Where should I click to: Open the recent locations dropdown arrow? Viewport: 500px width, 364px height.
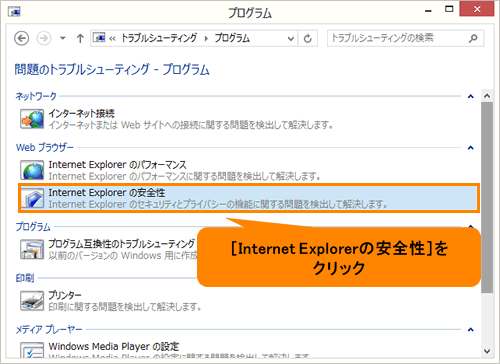point(62,38)
